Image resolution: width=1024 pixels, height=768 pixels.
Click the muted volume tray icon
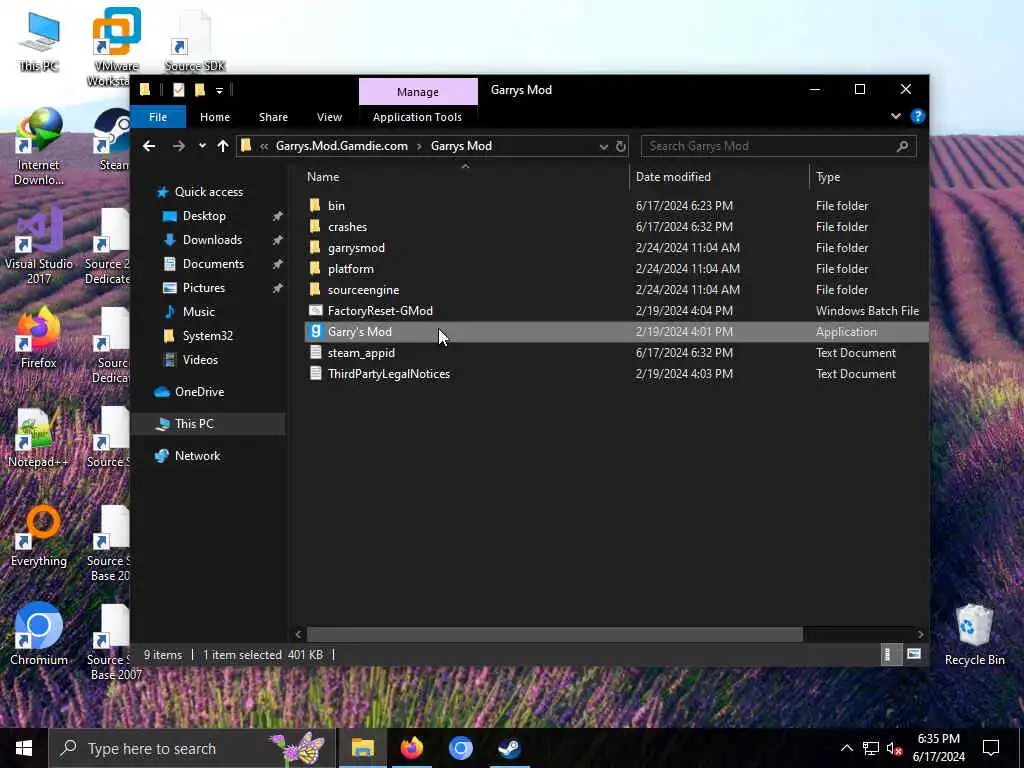coord(894,748)
